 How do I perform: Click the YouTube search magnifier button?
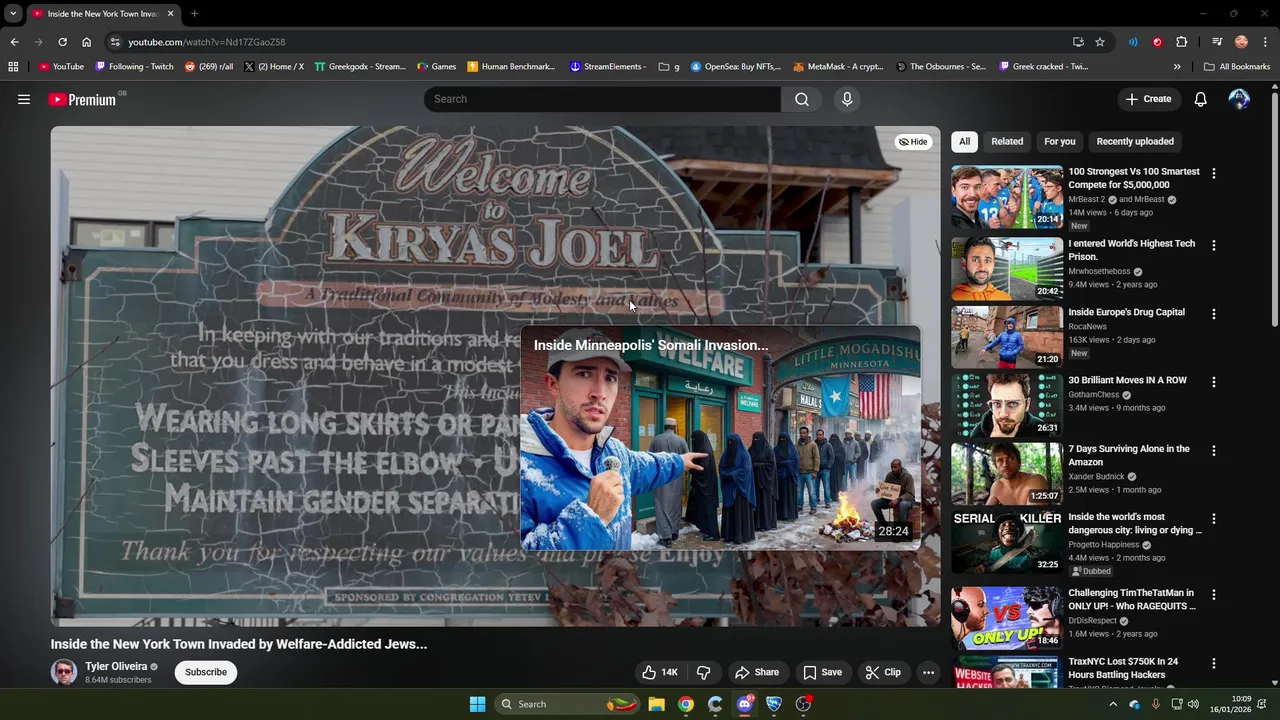[x=802, y=99]
